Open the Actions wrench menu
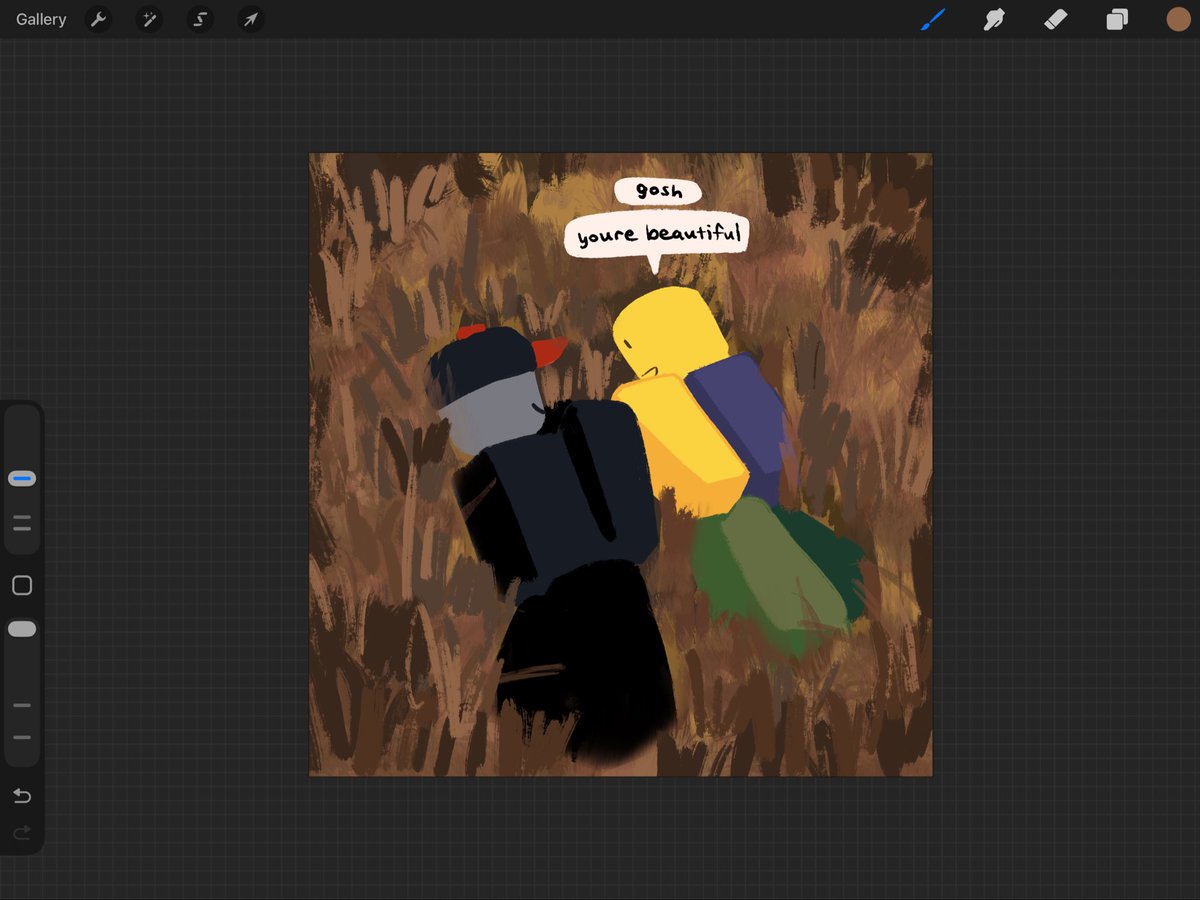Viewport: 1200px width, 900px height. tap(98, 19)
